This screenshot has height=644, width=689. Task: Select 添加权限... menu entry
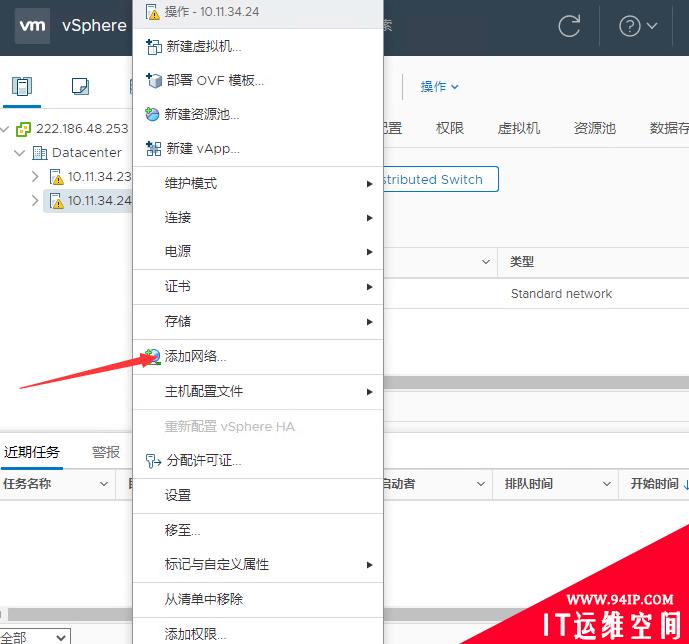[x=258, y=633]
